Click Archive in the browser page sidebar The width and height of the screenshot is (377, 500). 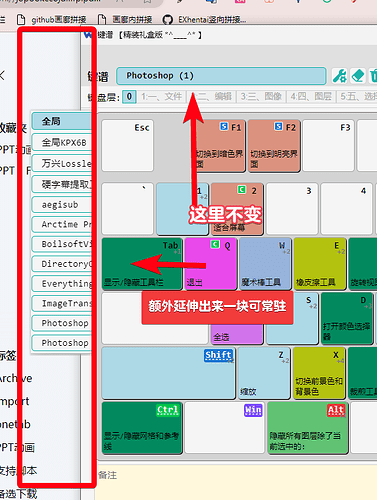(x=16, y=378)
